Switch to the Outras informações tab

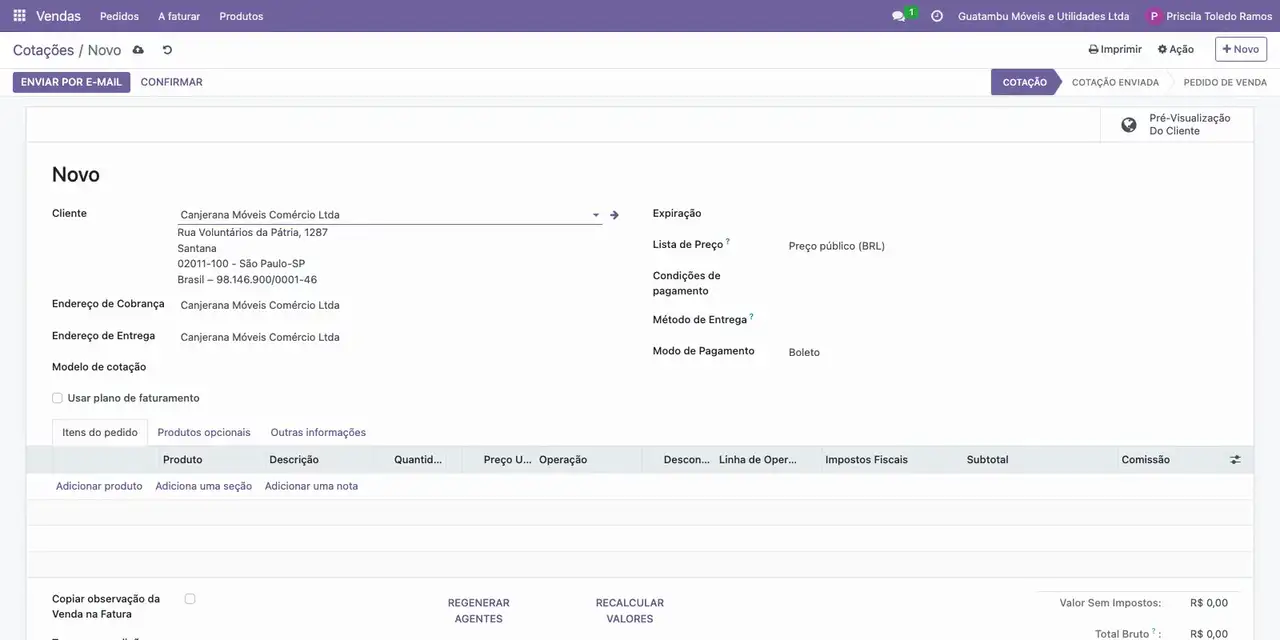point(318,432)
